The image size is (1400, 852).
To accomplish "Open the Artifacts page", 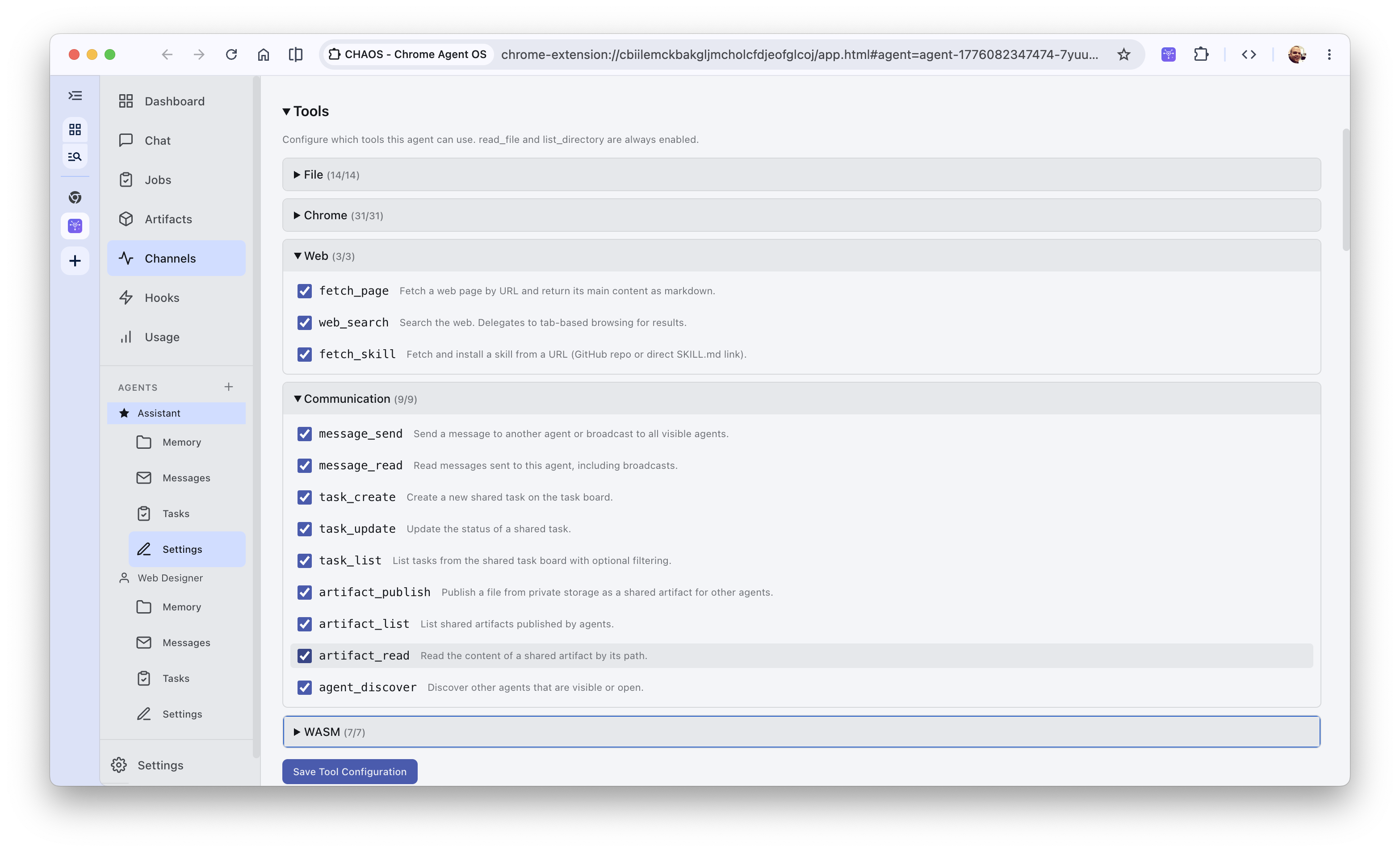I will click(176, 219).
